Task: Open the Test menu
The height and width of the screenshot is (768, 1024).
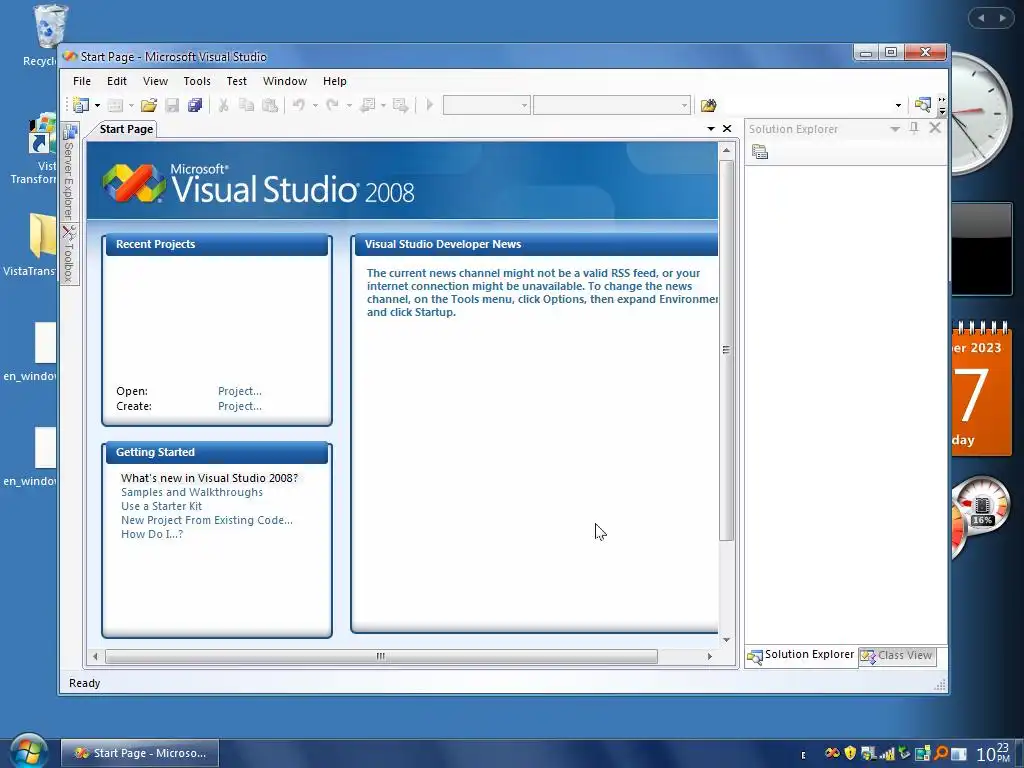Action: [236, 81]
